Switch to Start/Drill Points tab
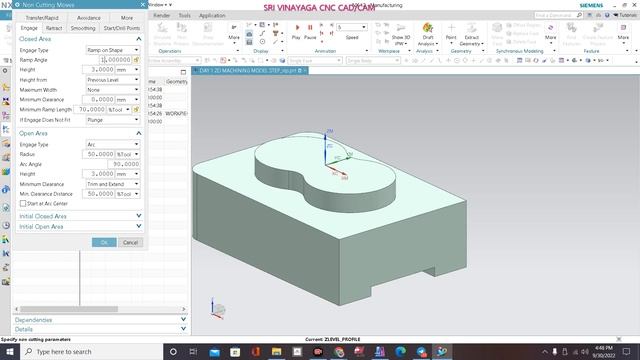The width and height of the screenshot is (640, 360). 122,28
